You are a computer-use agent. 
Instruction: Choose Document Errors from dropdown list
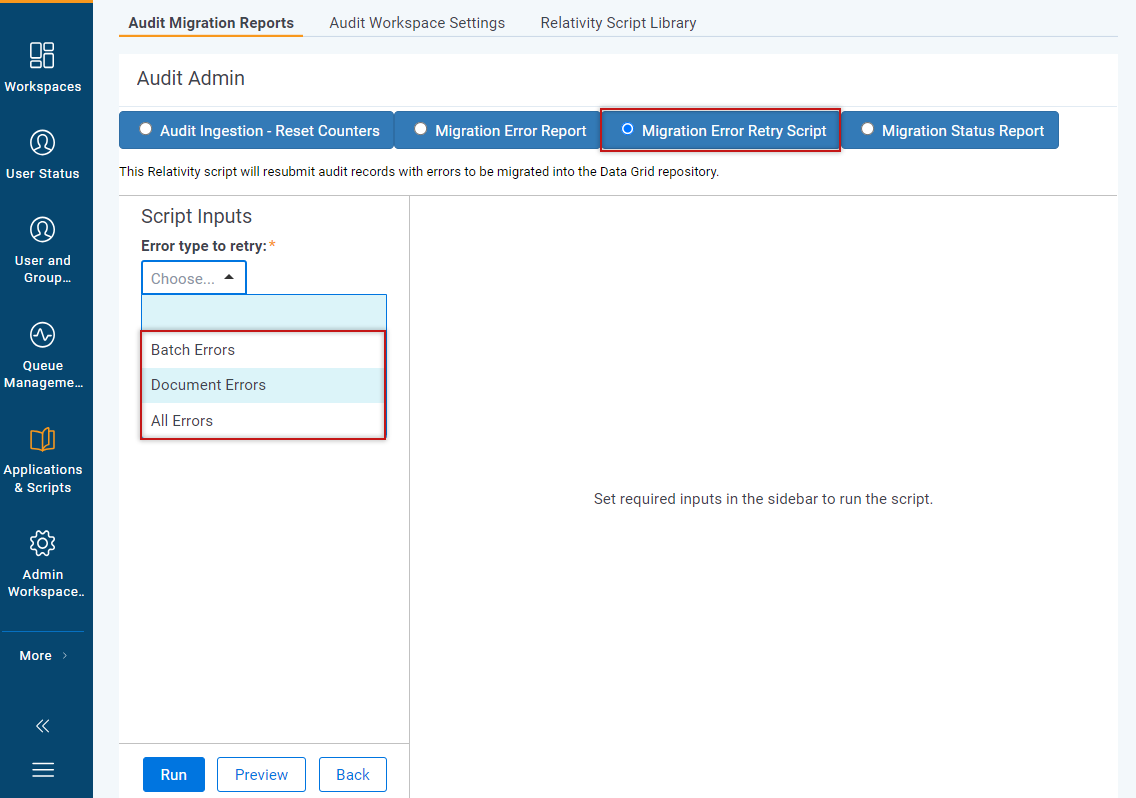point(263,385)
